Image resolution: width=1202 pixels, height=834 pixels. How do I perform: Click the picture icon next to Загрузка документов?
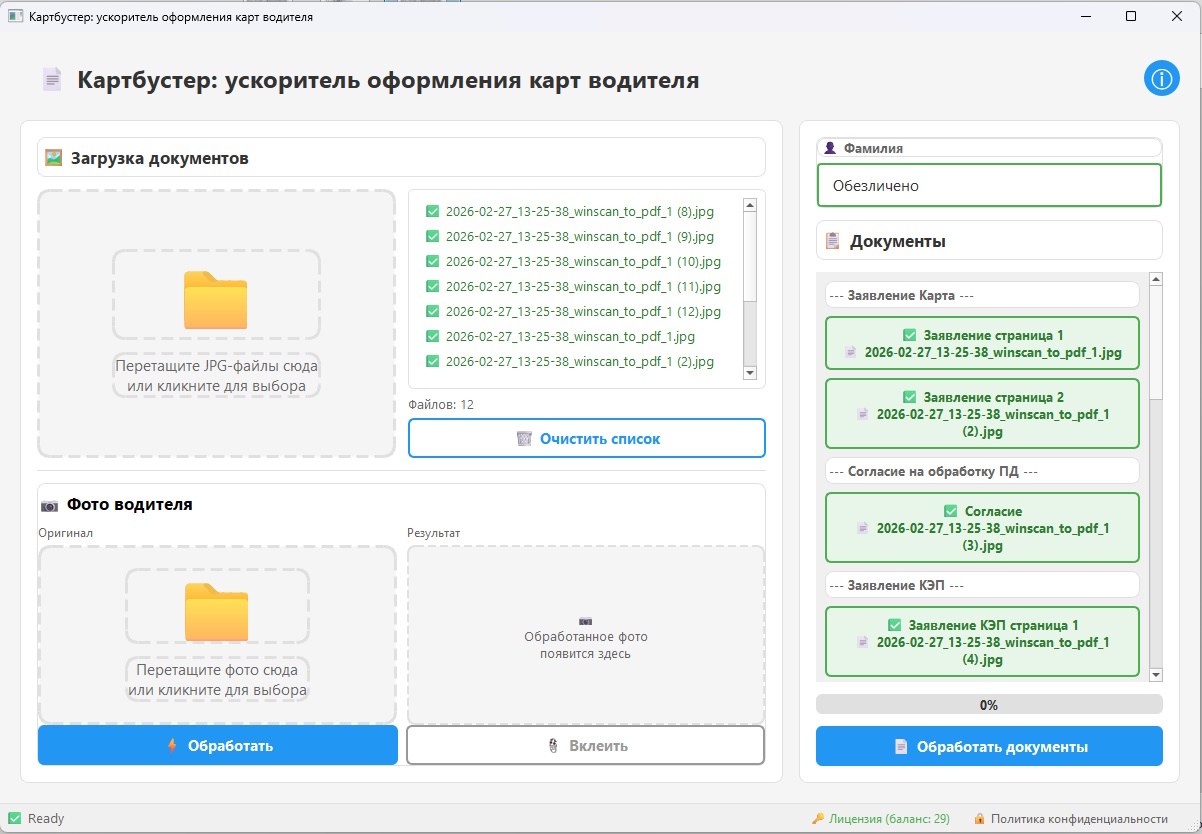tap(54, 158)
